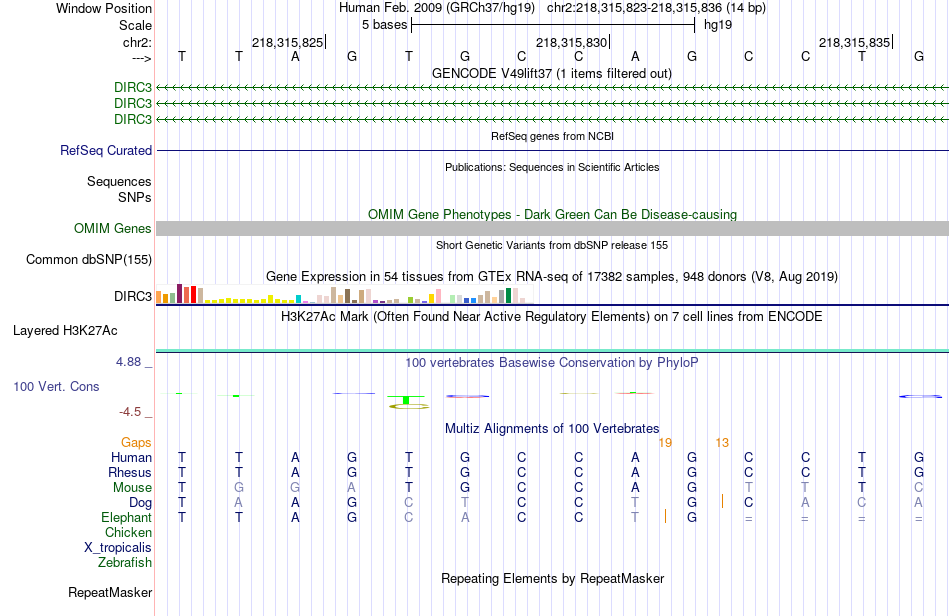Open the GENCODE V49lift37 track title
The image size is (950, 616).
[552, 73]
